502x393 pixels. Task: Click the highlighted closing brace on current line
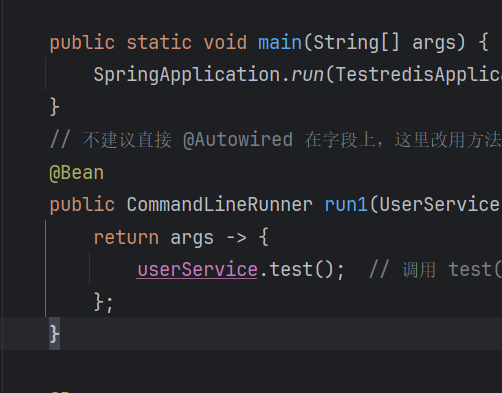[x=54, y=334]
